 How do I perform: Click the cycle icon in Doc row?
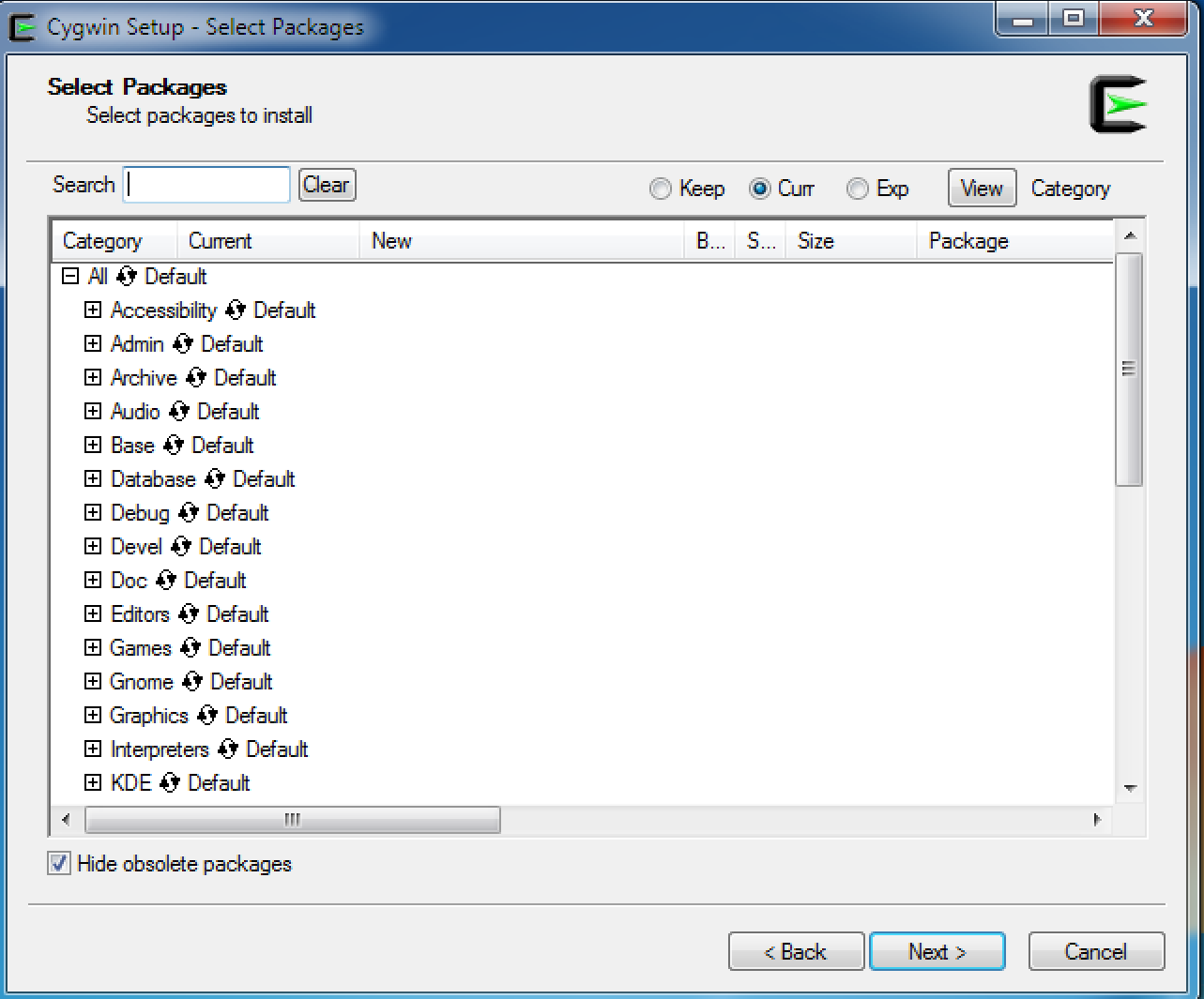[166, 581]
